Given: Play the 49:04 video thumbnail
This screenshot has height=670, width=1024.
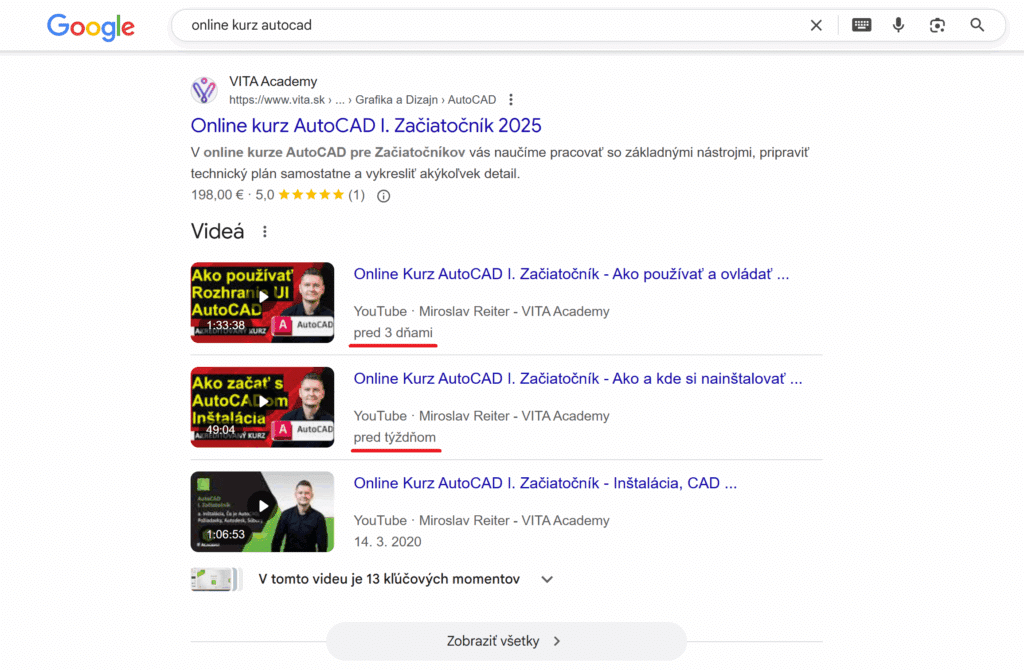Looking at the screenshot, I should 263,407.
